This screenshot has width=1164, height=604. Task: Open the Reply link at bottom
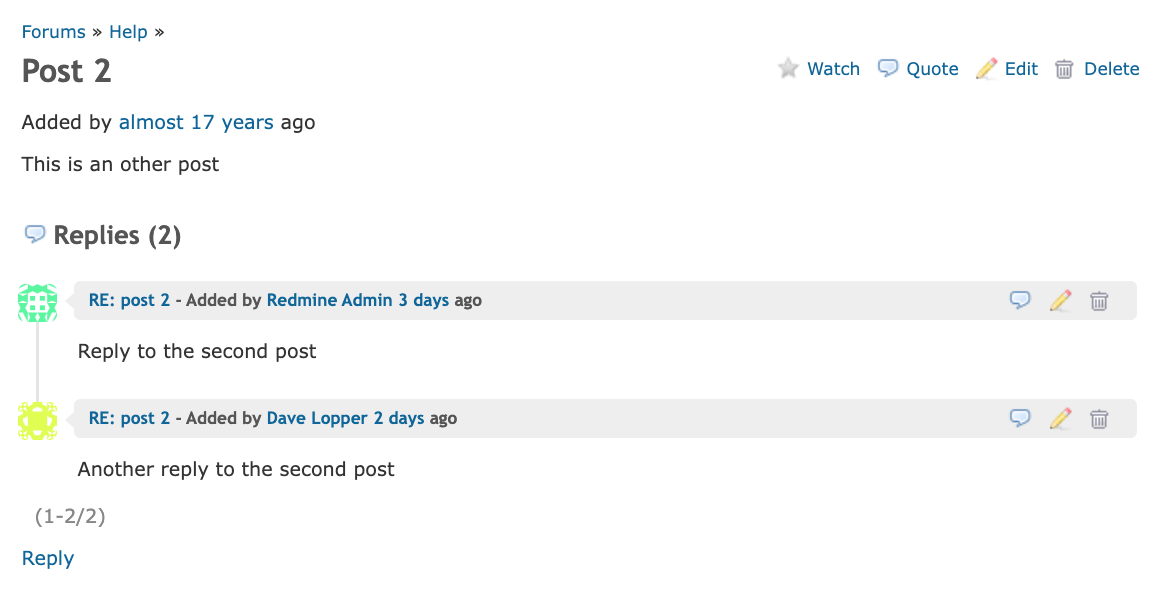[x=48, y=559]
